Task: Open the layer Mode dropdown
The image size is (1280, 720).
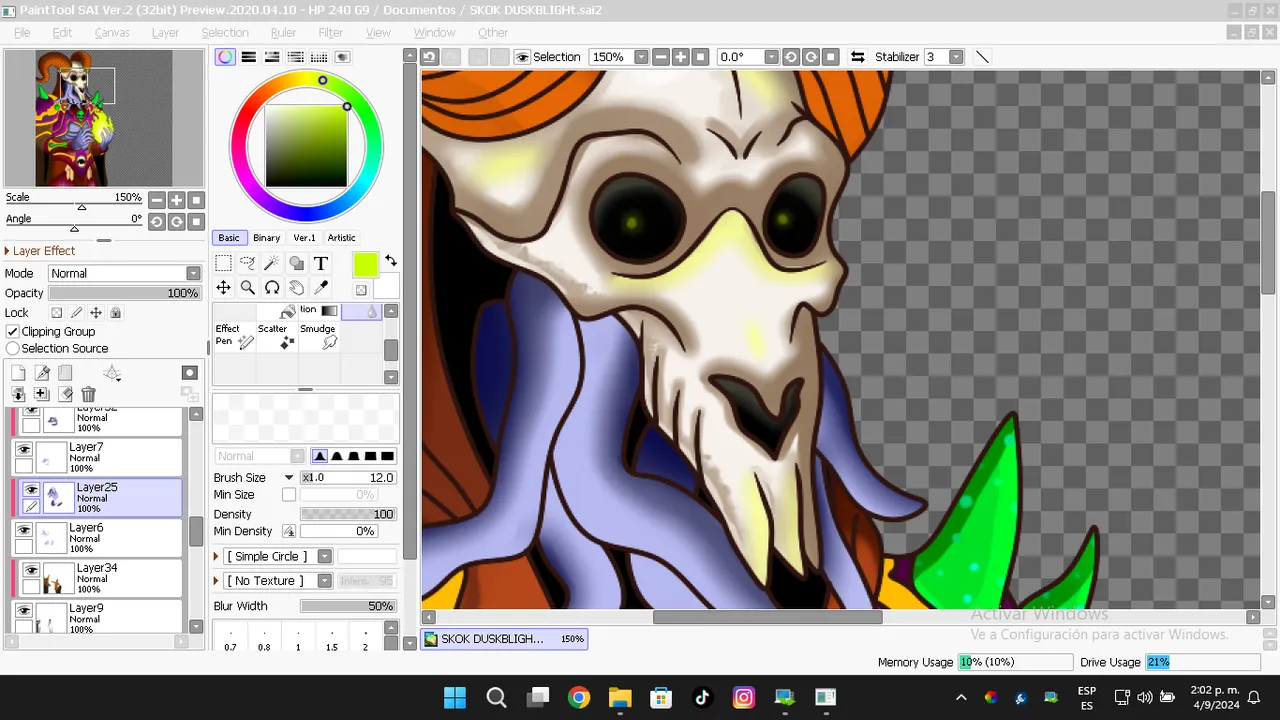Action: pos(193,273)
